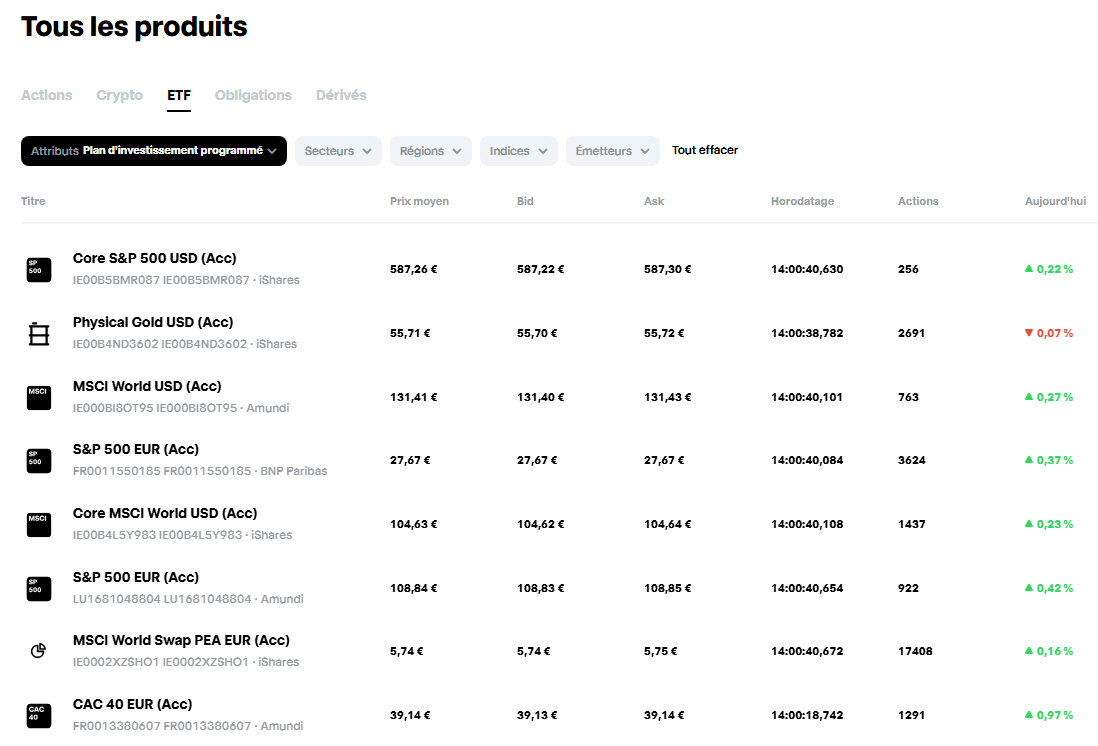Open the Régions filter dropdown
1098x746 pixels.
click(x=430, y=151)
